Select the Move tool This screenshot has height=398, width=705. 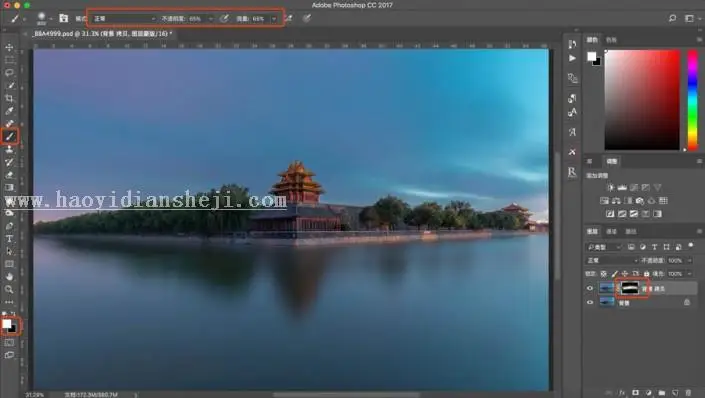pos(9,47)
